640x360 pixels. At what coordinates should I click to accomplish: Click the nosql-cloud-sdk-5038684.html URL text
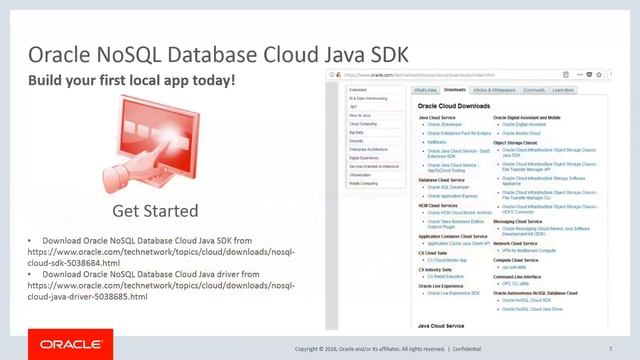coord(161,258)
